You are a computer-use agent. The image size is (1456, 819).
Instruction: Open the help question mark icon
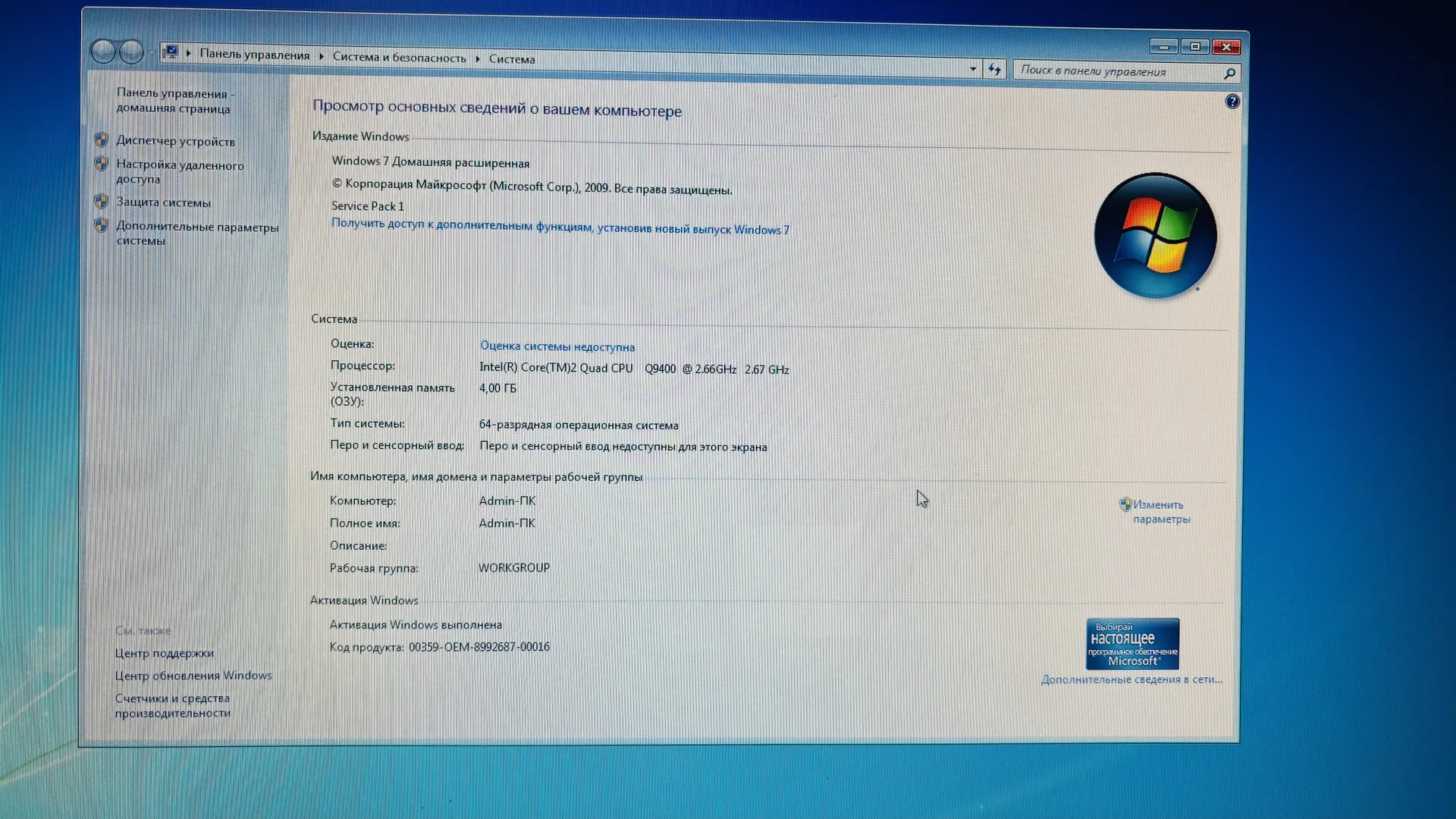[x=1232, y=102]
